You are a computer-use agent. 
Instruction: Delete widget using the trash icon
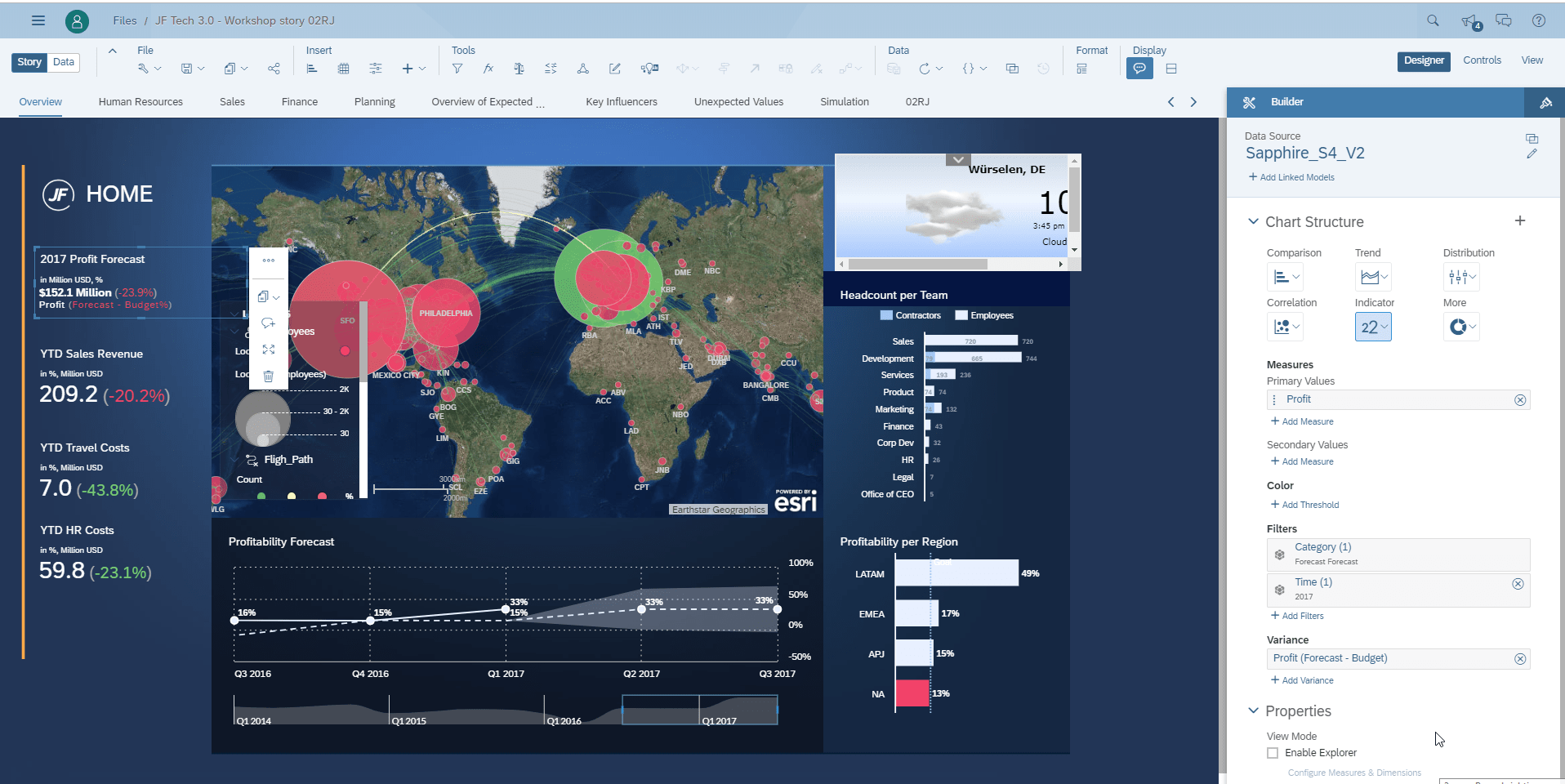(268, 376)
